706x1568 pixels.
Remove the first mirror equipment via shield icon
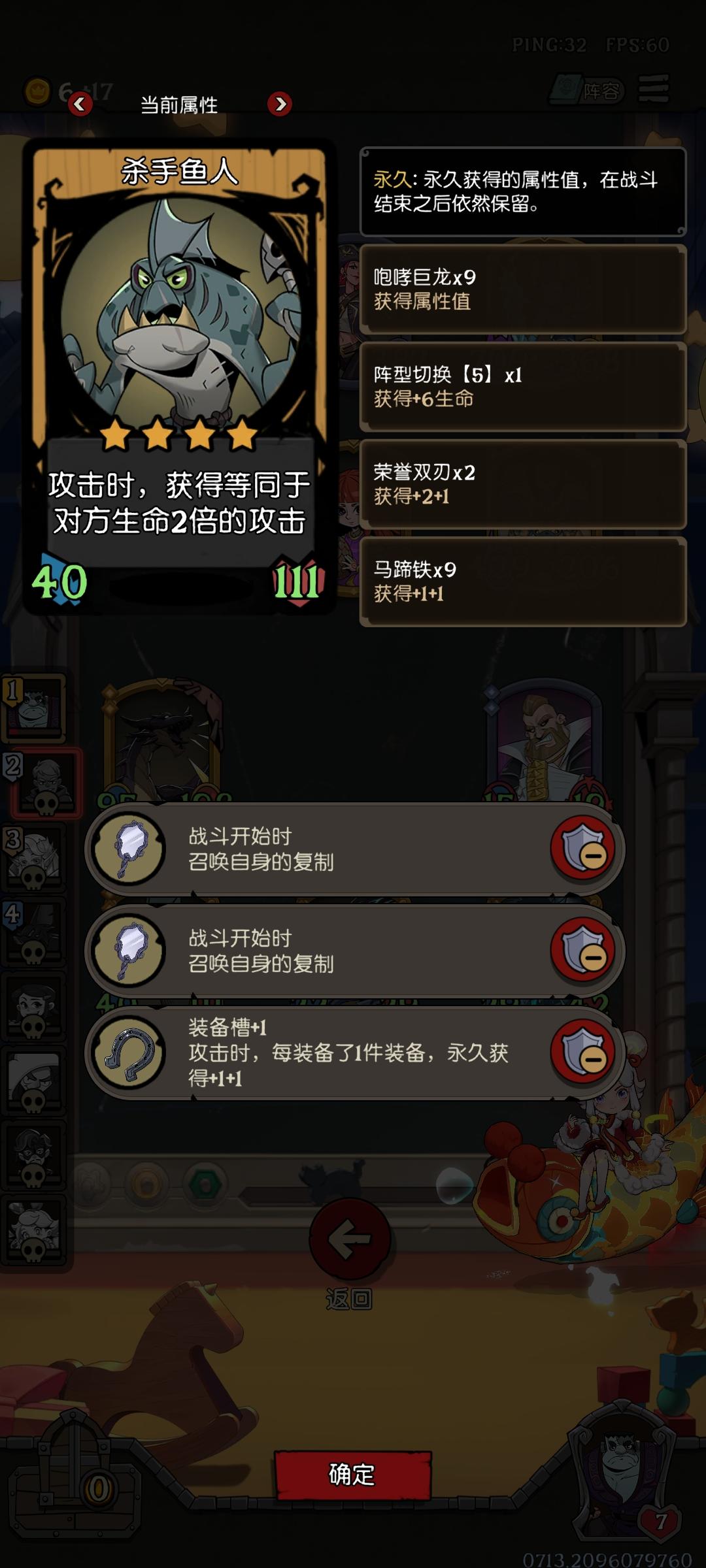tap(583, 848)
